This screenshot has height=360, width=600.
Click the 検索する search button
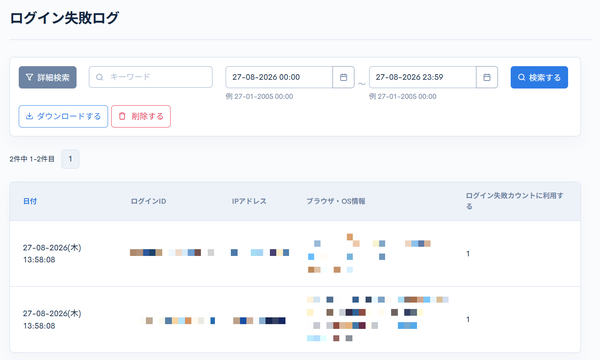pyautogui.click(x=539, y=77)
